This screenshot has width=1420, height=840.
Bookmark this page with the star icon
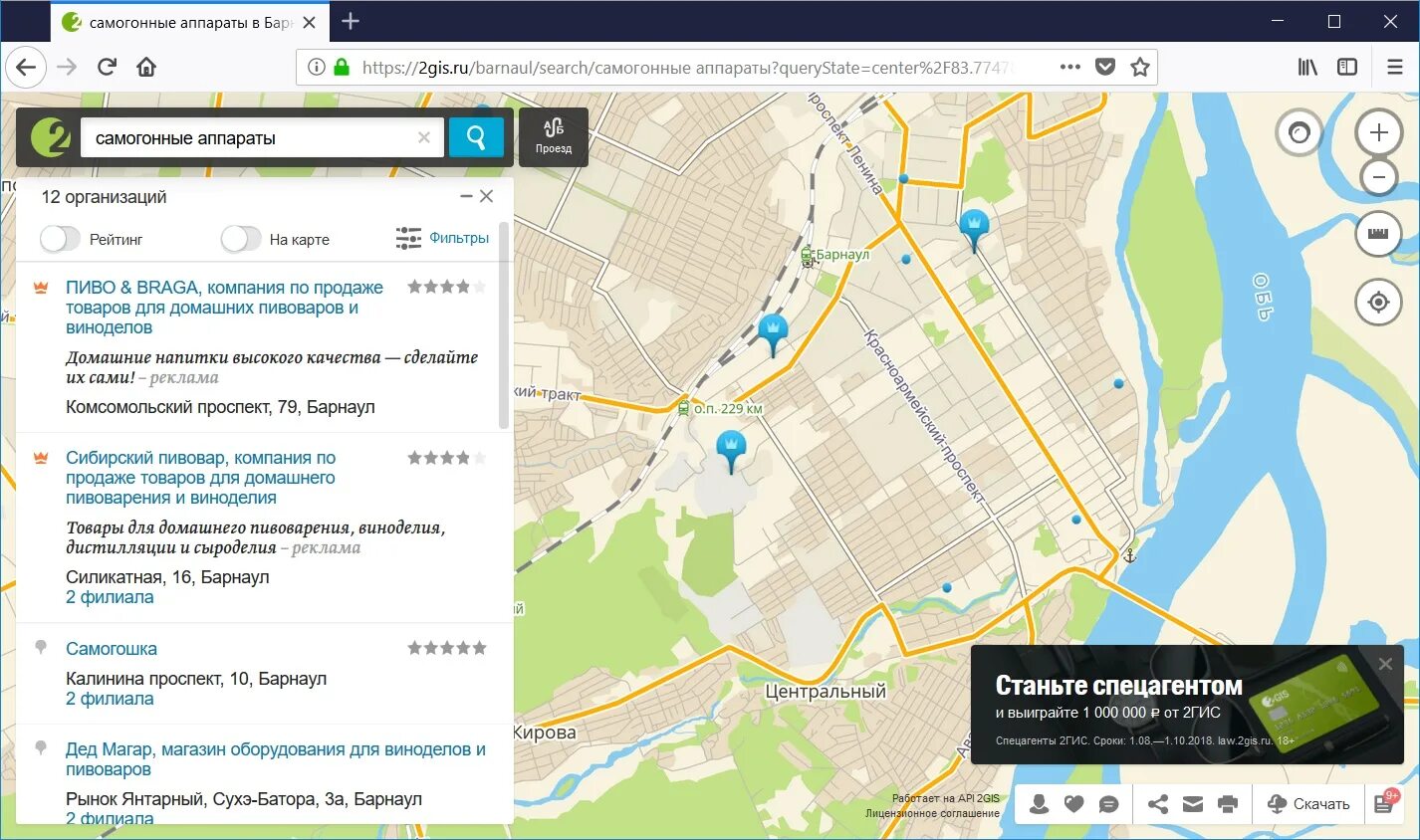coord(1140,67)
